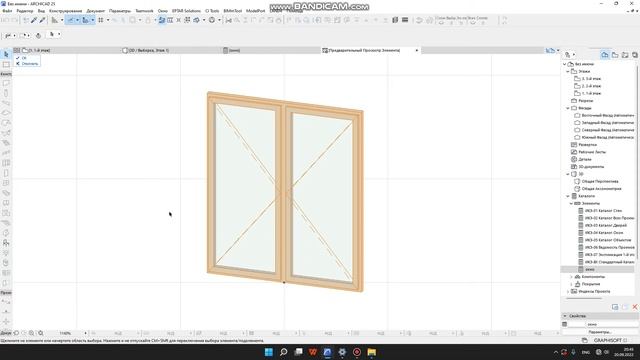The width and height of the screenshot is (640, 360).
Task: Open the Project Map view in Navigator
Action: coord(604,55)
